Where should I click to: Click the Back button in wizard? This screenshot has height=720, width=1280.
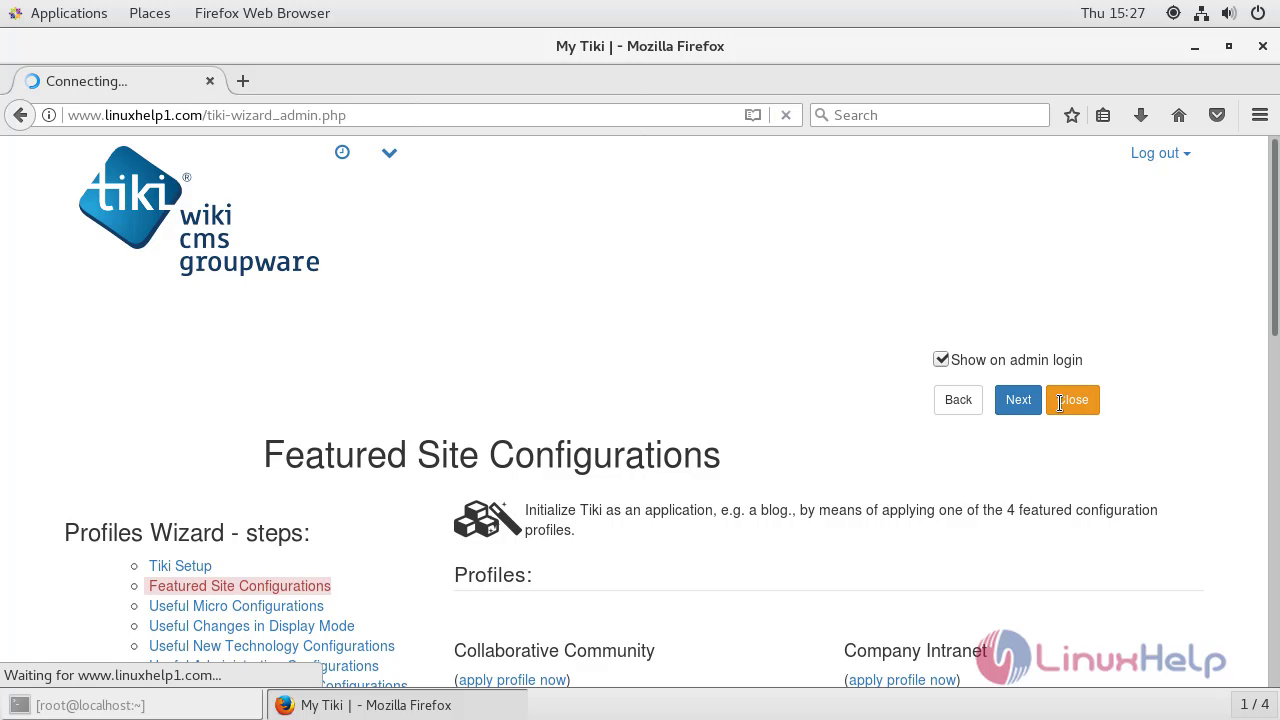(x=958, y=400)
